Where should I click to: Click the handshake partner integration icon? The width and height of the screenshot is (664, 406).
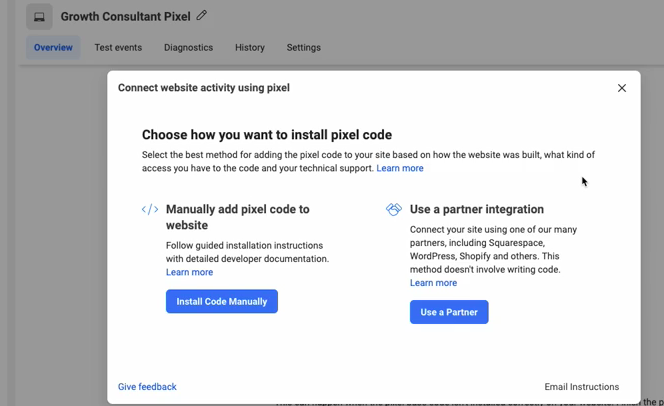point(394,209)
